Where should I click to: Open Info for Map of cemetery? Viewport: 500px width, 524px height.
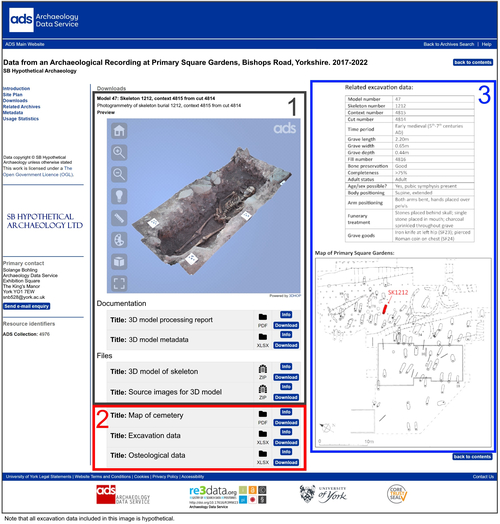(x=286, y=412)
